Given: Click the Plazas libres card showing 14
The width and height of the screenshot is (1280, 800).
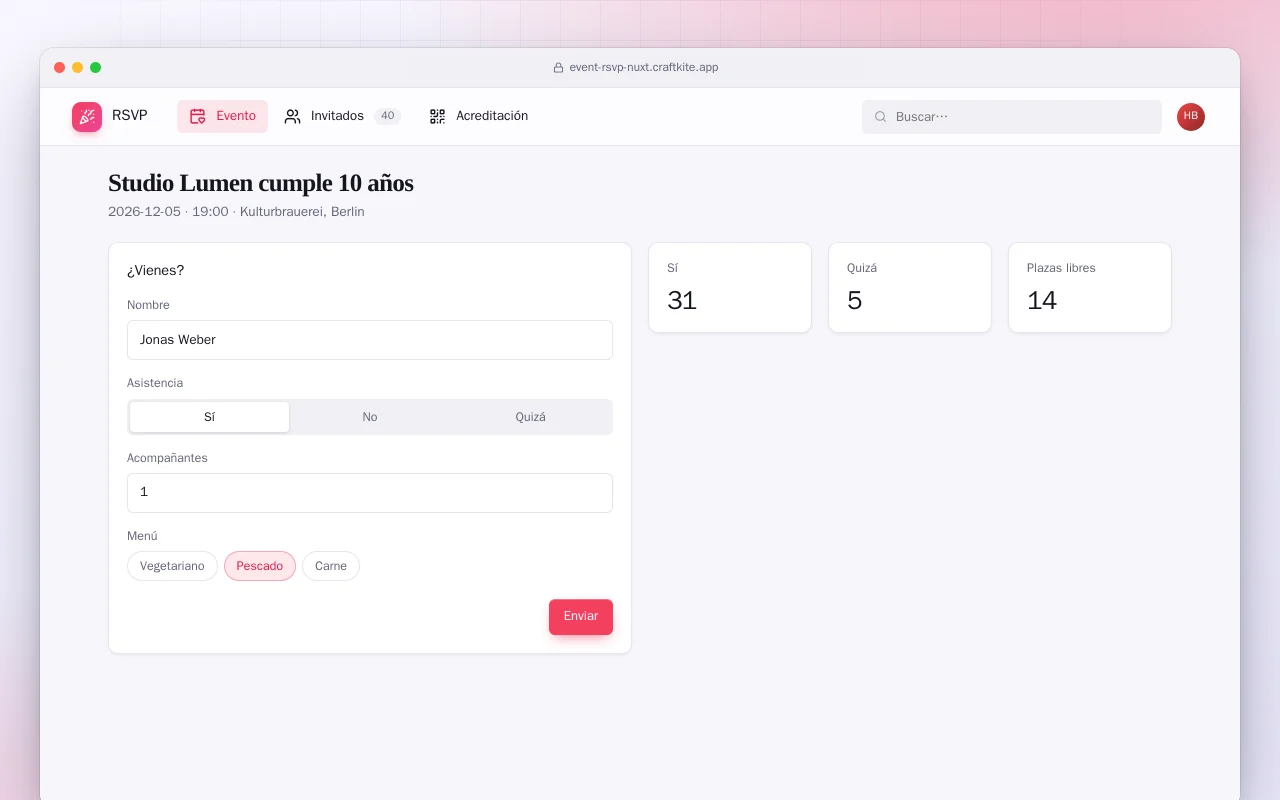Looking at the screenshot, I should tap(1090, 288).
